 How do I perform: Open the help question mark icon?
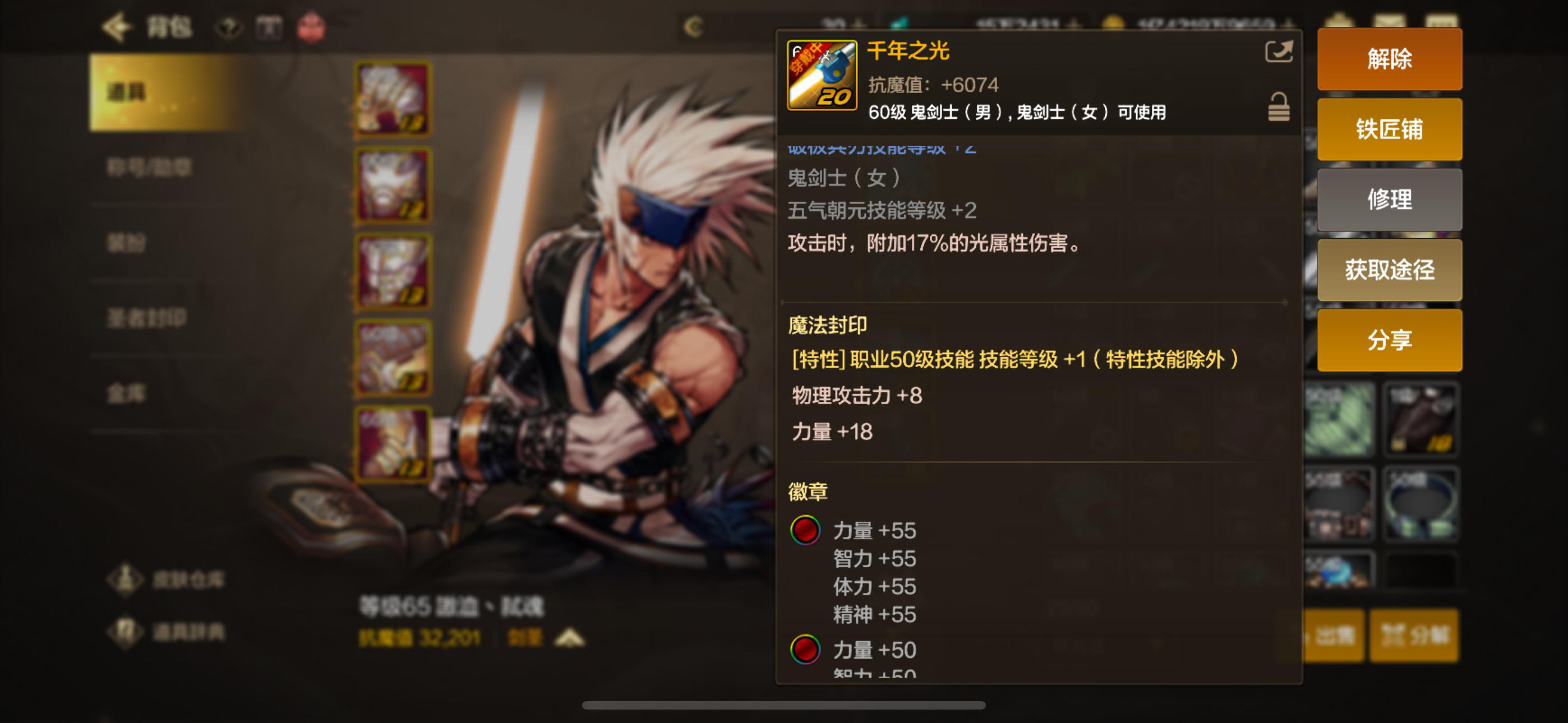point(228,28)
